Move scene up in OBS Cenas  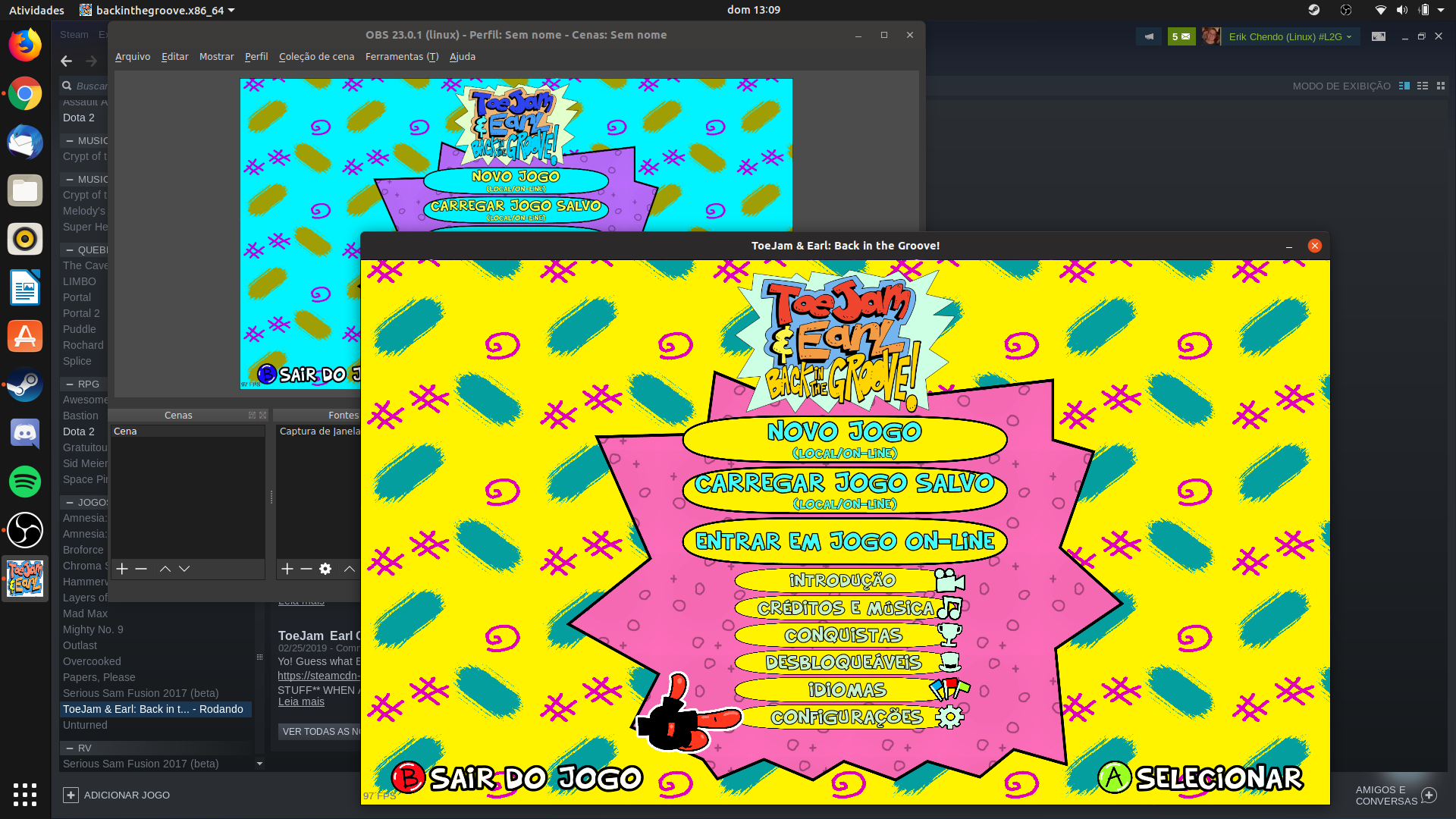click(165, 569)
